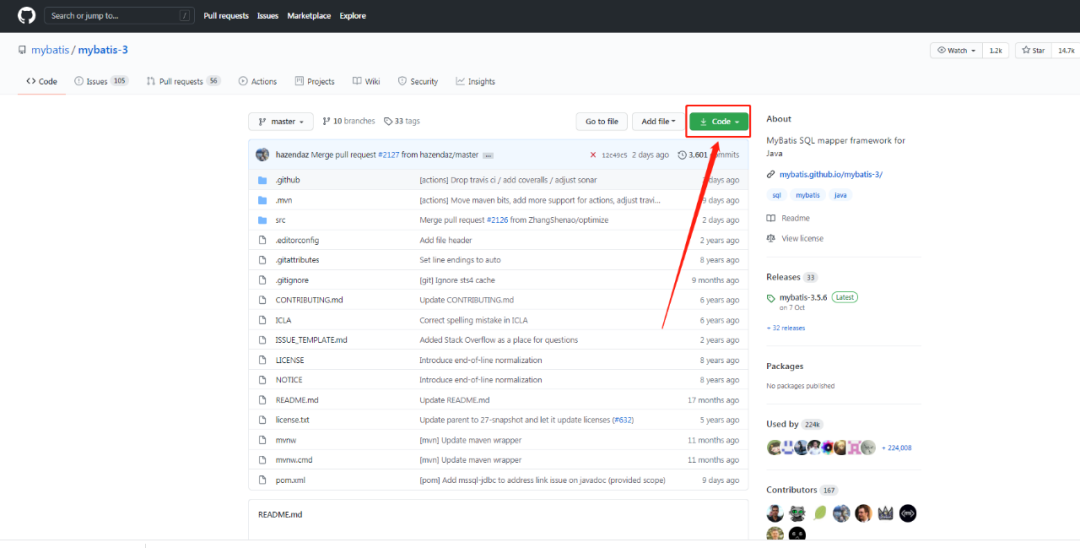Viewport: 1080px width, 548px height.
Task: Open the Insights tab
Action: [x=475, y=81]
